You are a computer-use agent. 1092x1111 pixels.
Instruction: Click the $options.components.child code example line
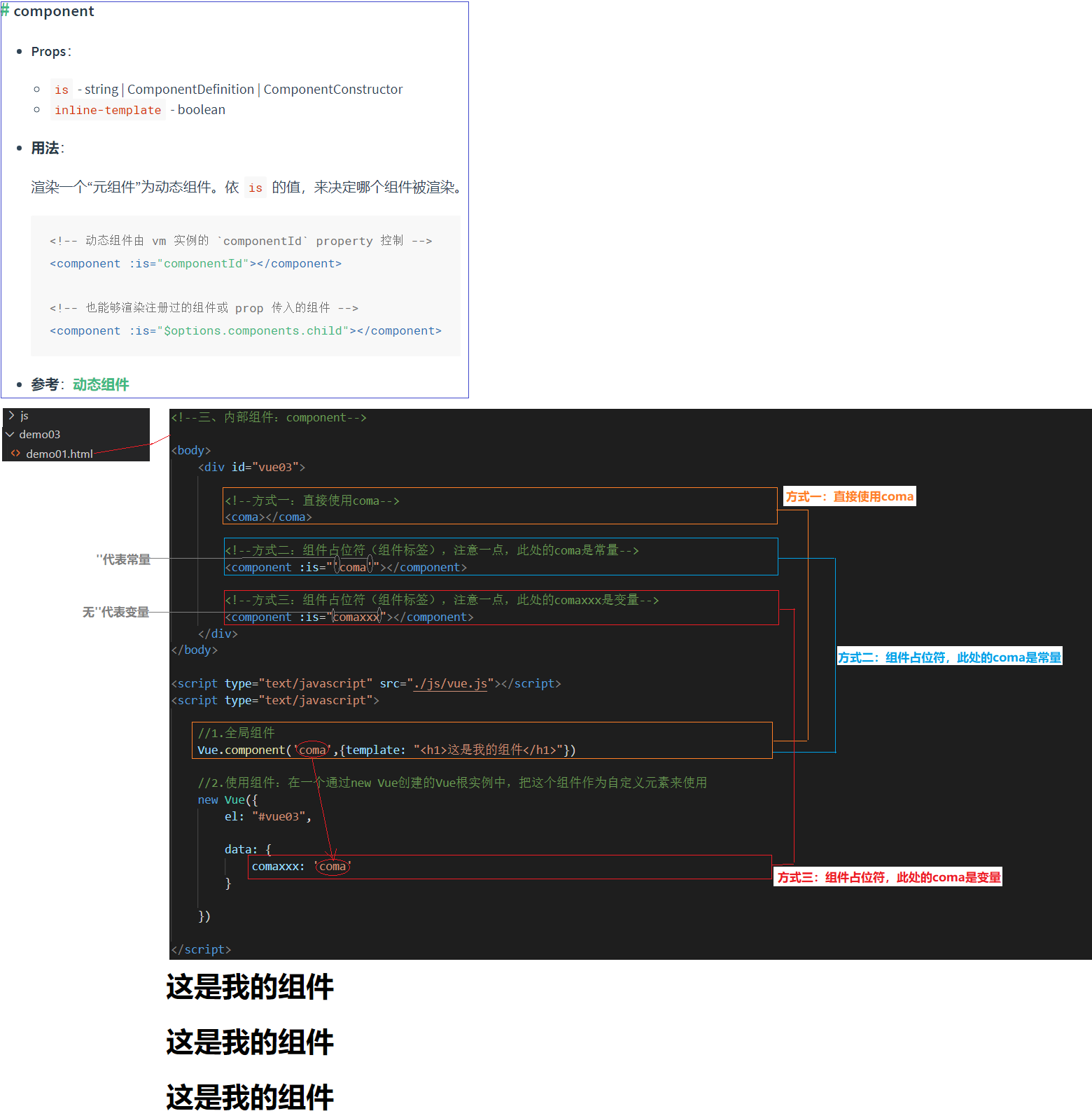click(246, 331)
